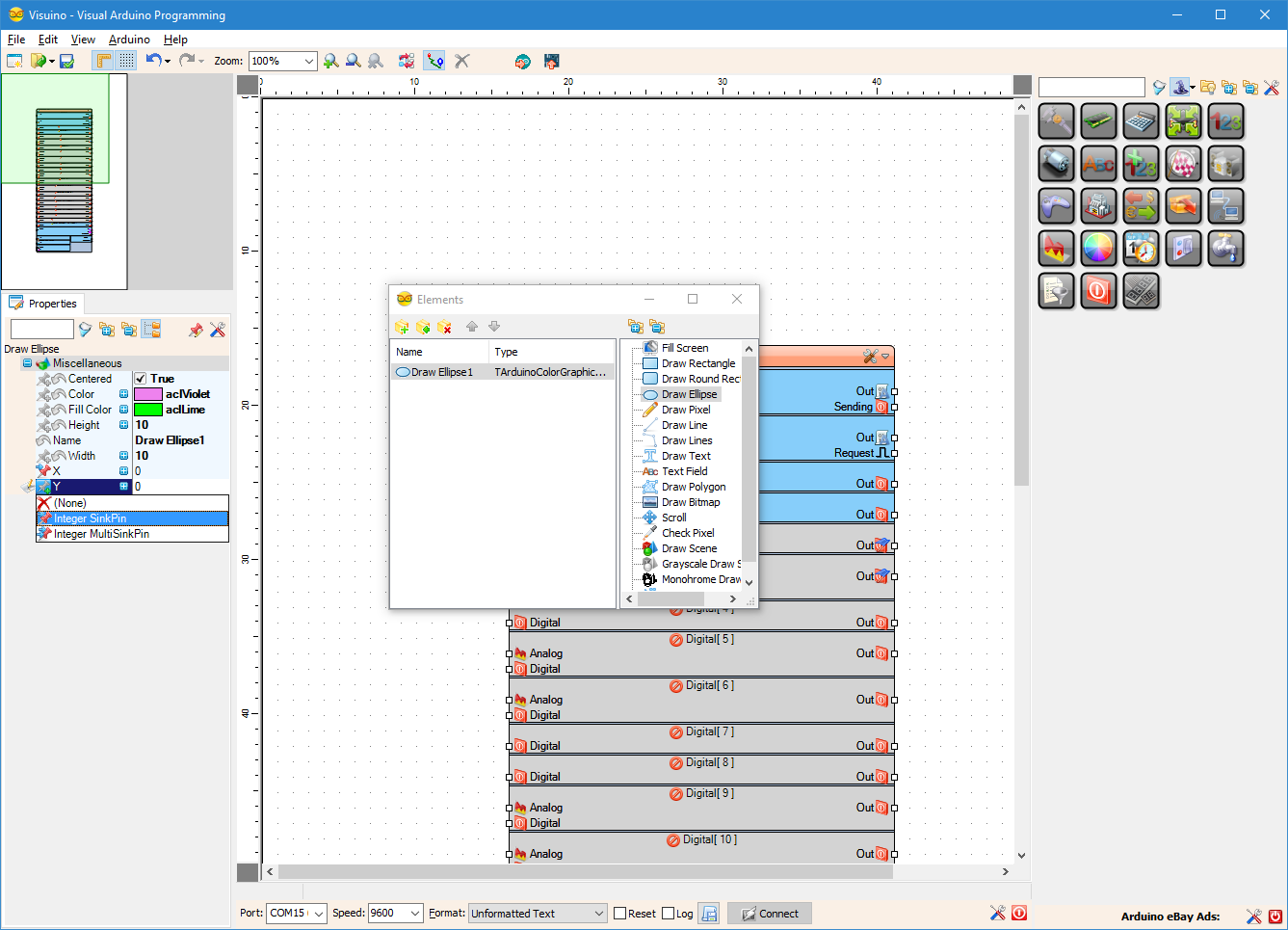The image size is (1288, 930).
Task: Select Fill Screen element
Action: [x=684, y=348]
